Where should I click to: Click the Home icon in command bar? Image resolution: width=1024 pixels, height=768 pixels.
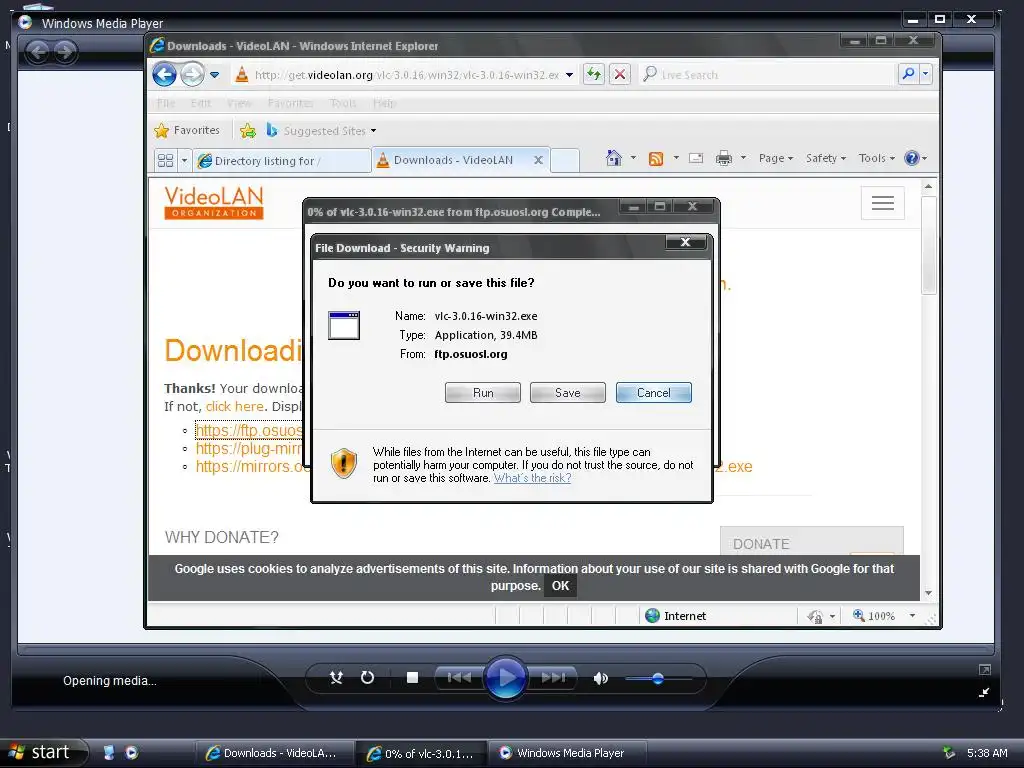pos(614,158)
